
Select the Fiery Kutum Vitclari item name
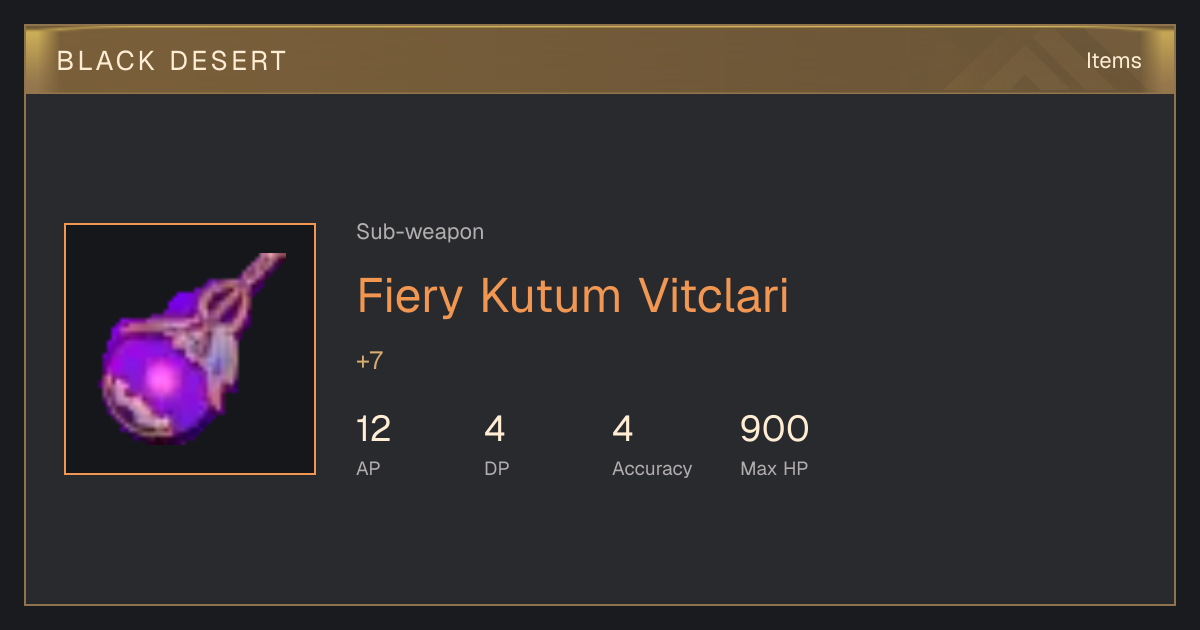pos(573,296)
